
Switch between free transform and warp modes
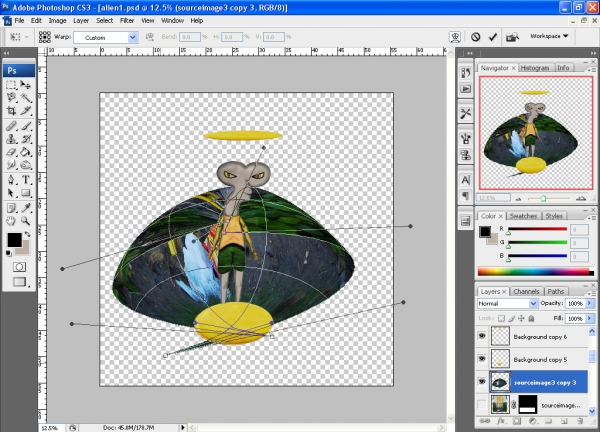455,37
